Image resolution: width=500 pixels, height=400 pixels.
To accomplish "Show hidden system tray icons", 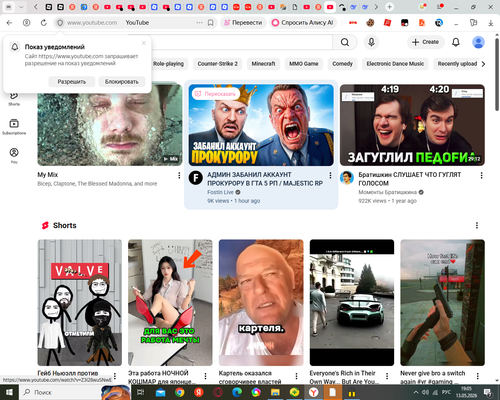I will [x=416, y=392].
